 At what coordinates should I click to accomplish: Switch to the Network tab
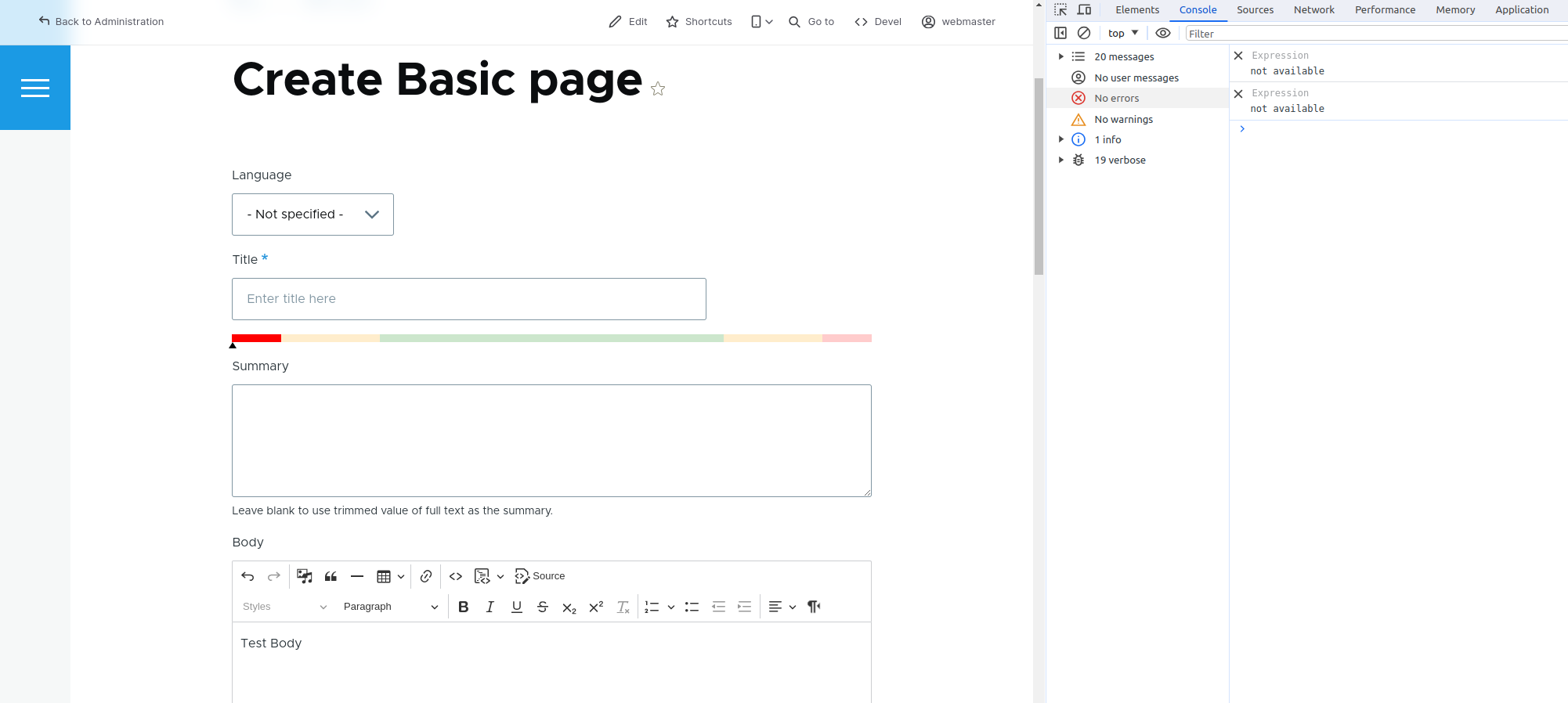tap(1313, 10)
